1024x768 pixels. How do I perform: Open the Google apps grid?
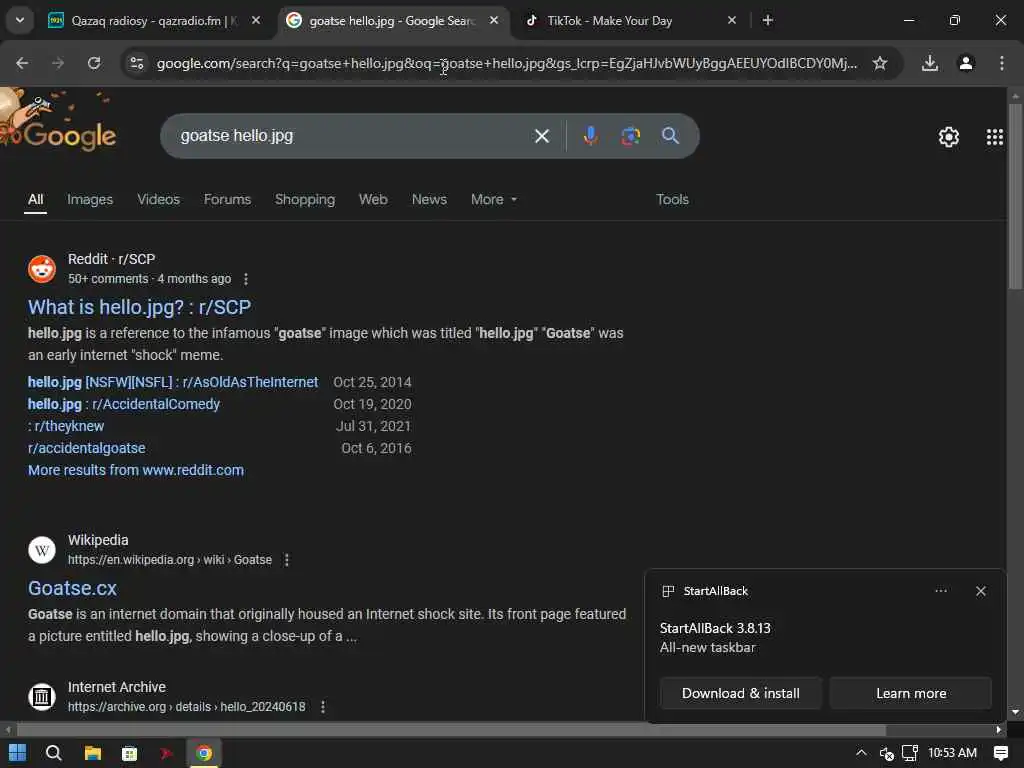994,136
